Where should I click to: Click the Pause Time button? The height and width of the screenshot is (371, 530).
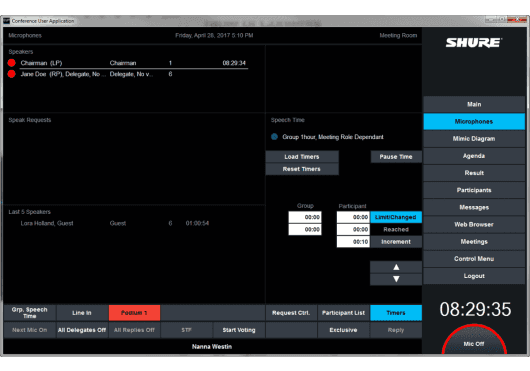point(396,157)
